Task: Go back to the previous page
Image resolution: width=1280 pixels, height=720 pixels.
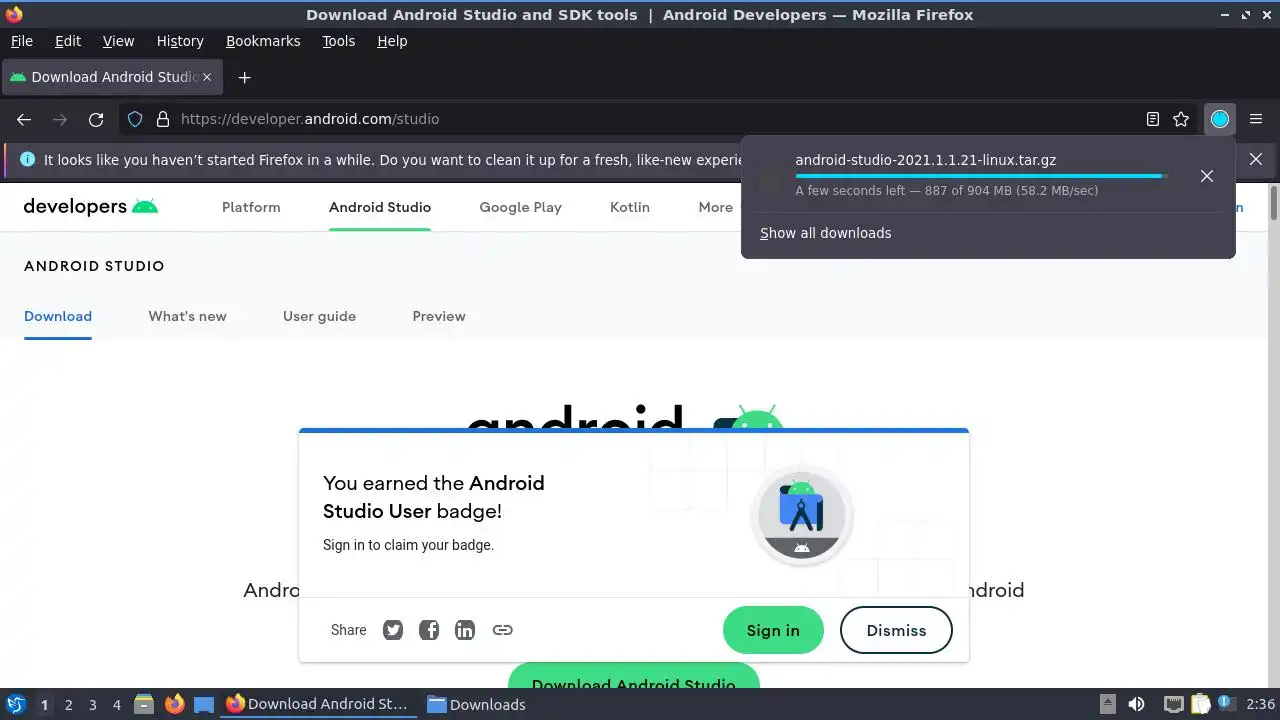Action: pos(24,119)
